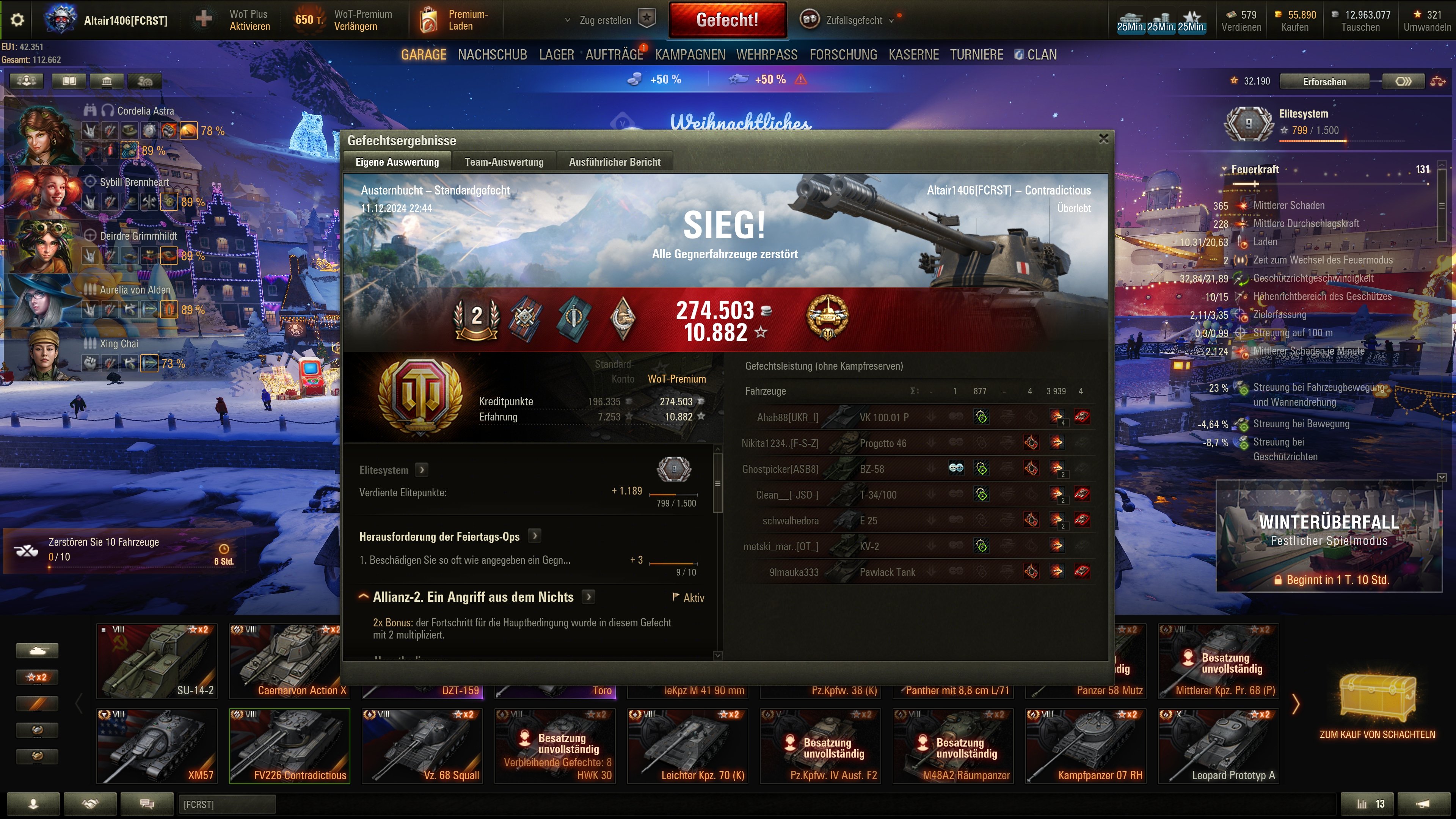
Task: Click the platoon emblem next to Zug erstellen
Action: tap(646, 19)
